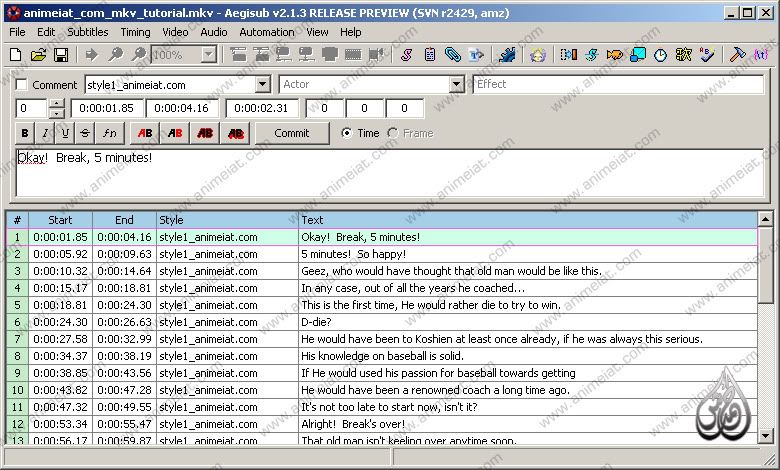Pick outline color with third AB button
The image size is (780, 470).
[x=205, y=133]
